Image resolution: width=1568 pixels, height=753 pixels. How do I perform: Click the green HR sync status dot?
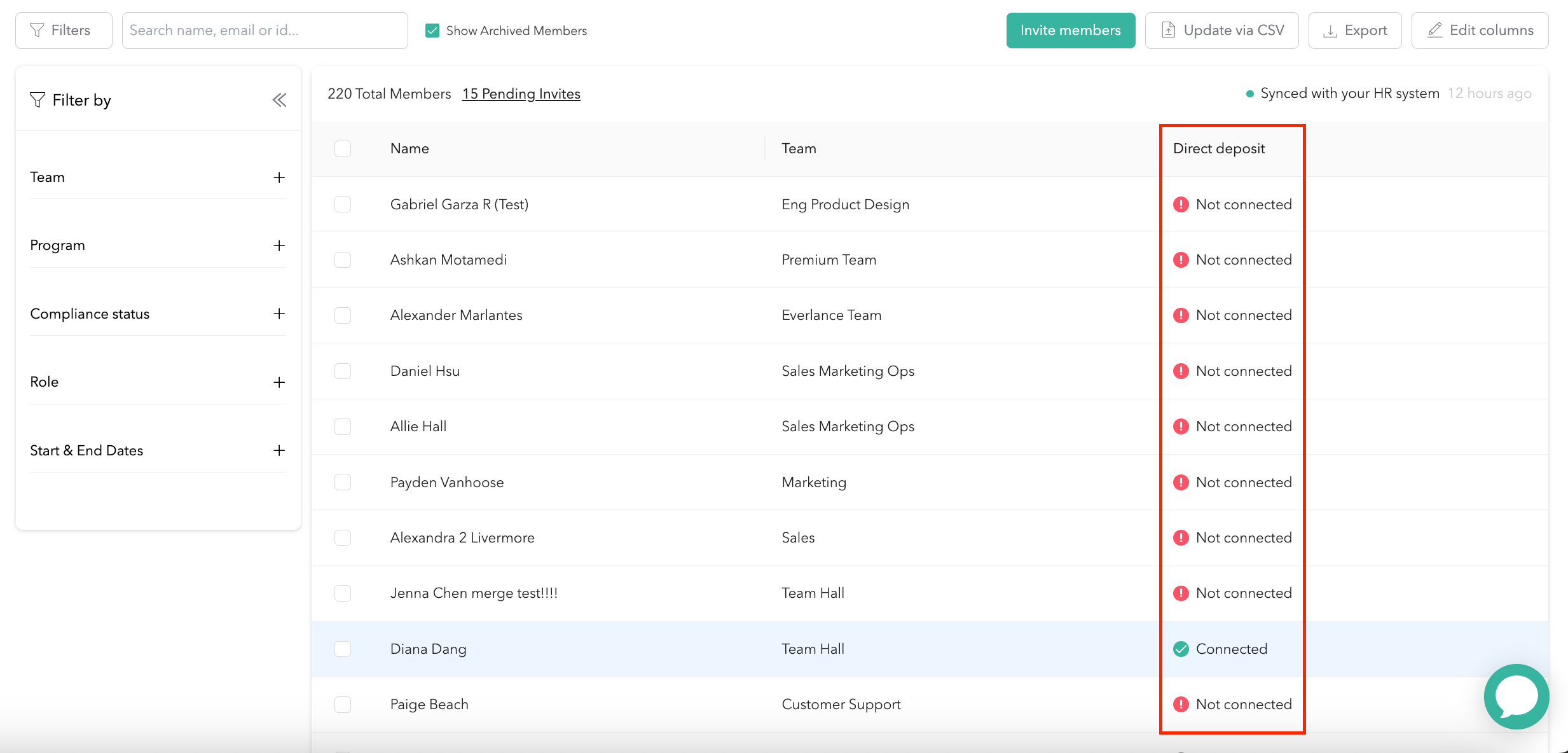1249,93
